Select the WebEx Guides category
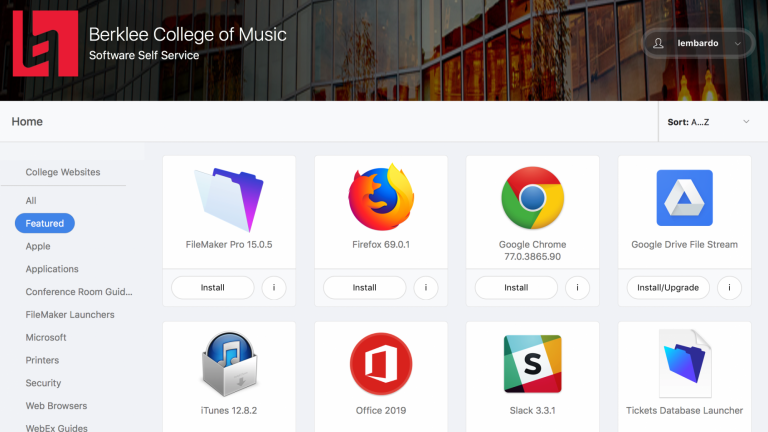Image resolution: width=768 pixels, height=432 pixels. [x=56, y=427]
